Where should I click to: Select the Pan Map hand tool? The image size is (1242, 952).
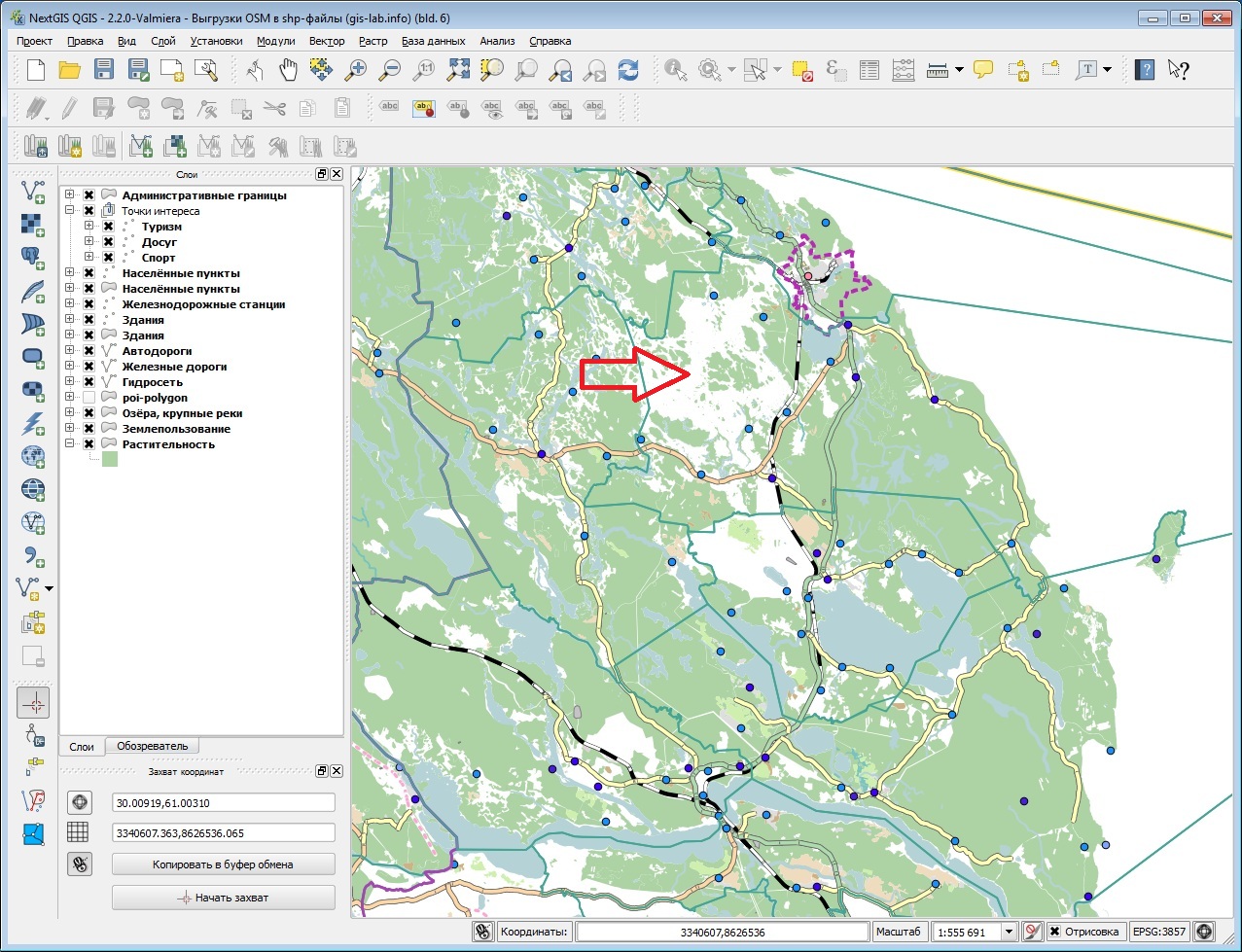[288, 70]
